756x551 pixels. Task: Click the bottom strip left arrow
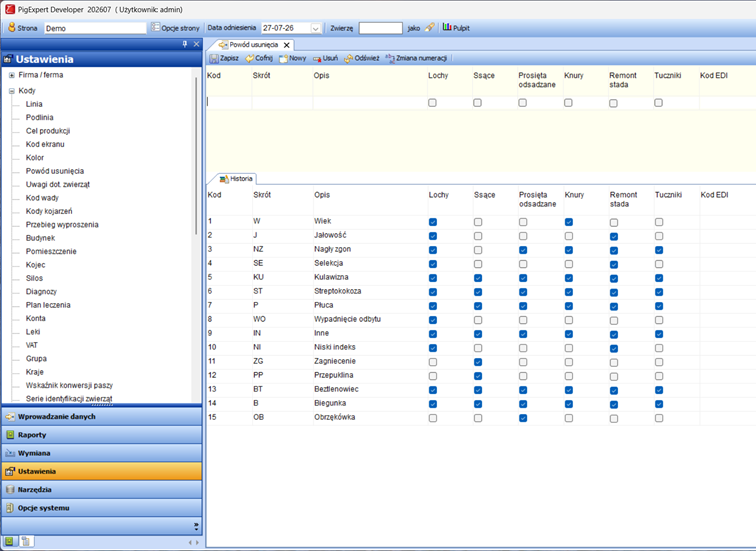[x=190, y=542]
